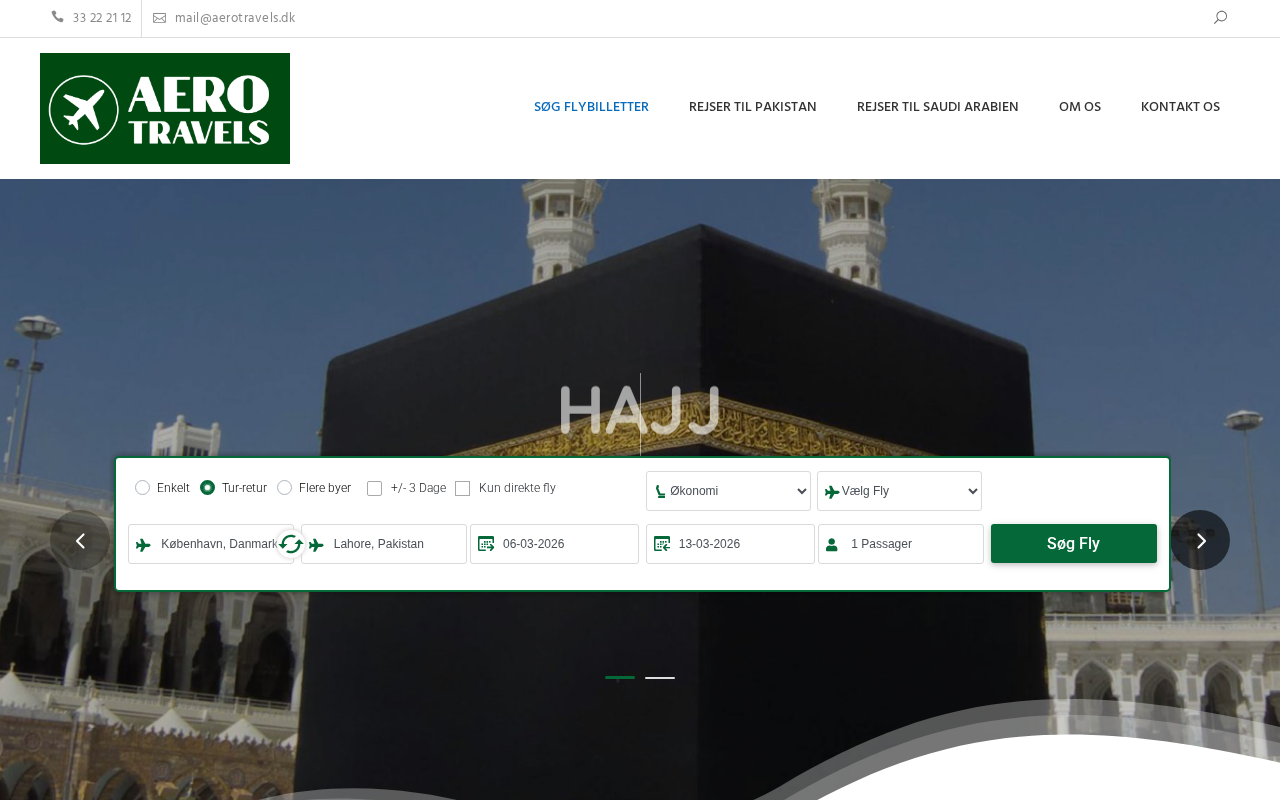Image resolution: width=1280 pixels, height=800 pixels.
Task: Call phone number 33 22 21 12
Action: pos(102,18)
